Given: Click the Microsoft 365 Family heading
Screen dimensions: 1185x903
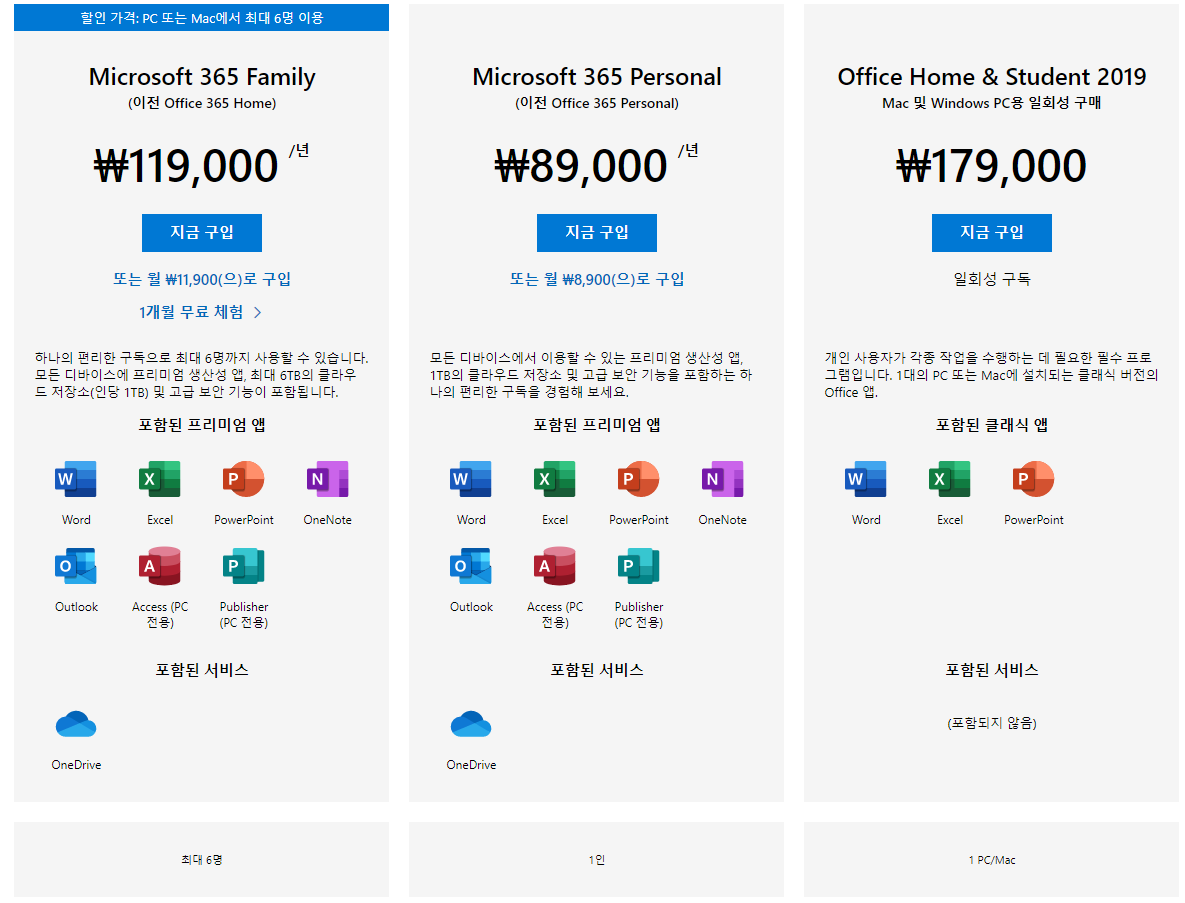Looking at the screenshot, I should pos(202,76).
